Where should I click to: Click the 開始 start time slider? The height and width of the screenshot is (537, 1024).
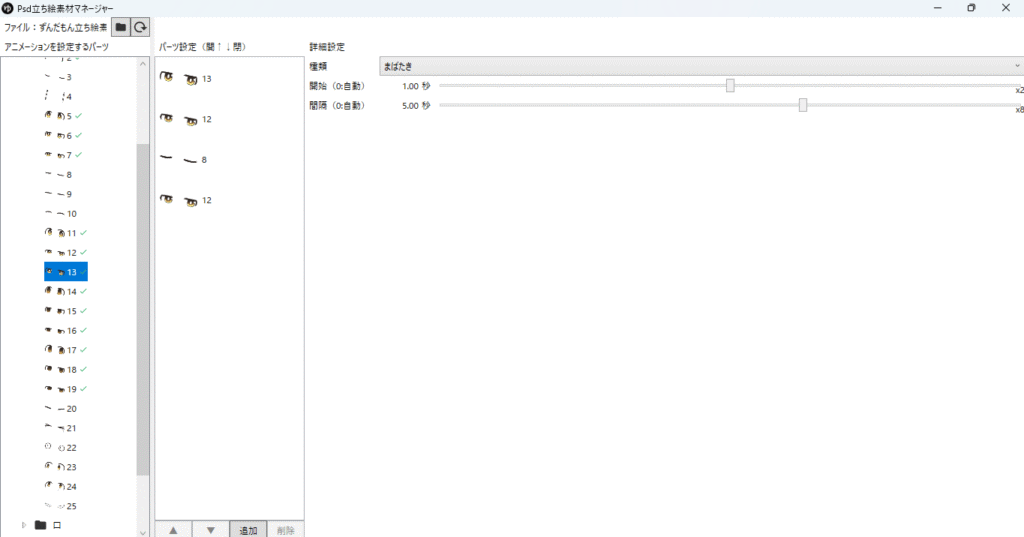click(x=731, y=86)
